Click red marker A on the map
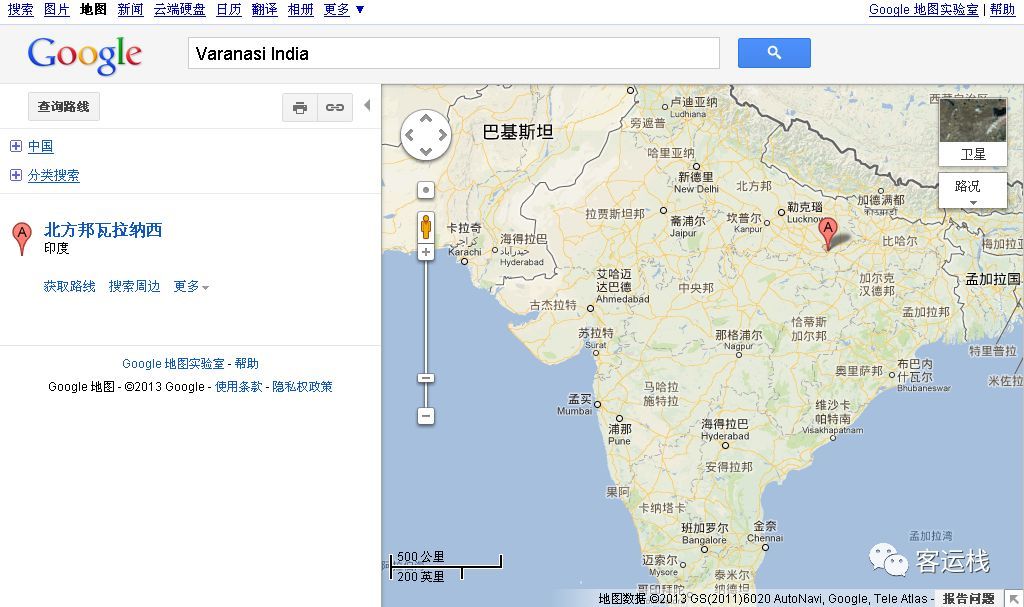The height and width of the screenshot is (607, 1024). 827,233
